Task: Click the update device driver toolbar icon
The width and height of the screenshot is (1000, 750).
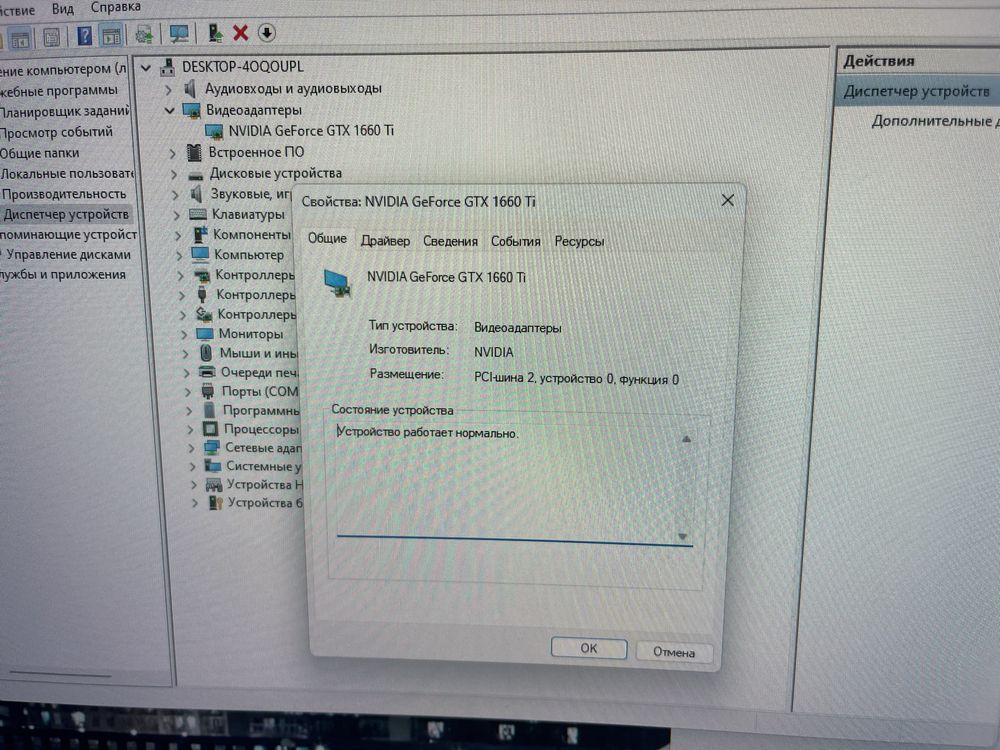Action: [215, 33]
